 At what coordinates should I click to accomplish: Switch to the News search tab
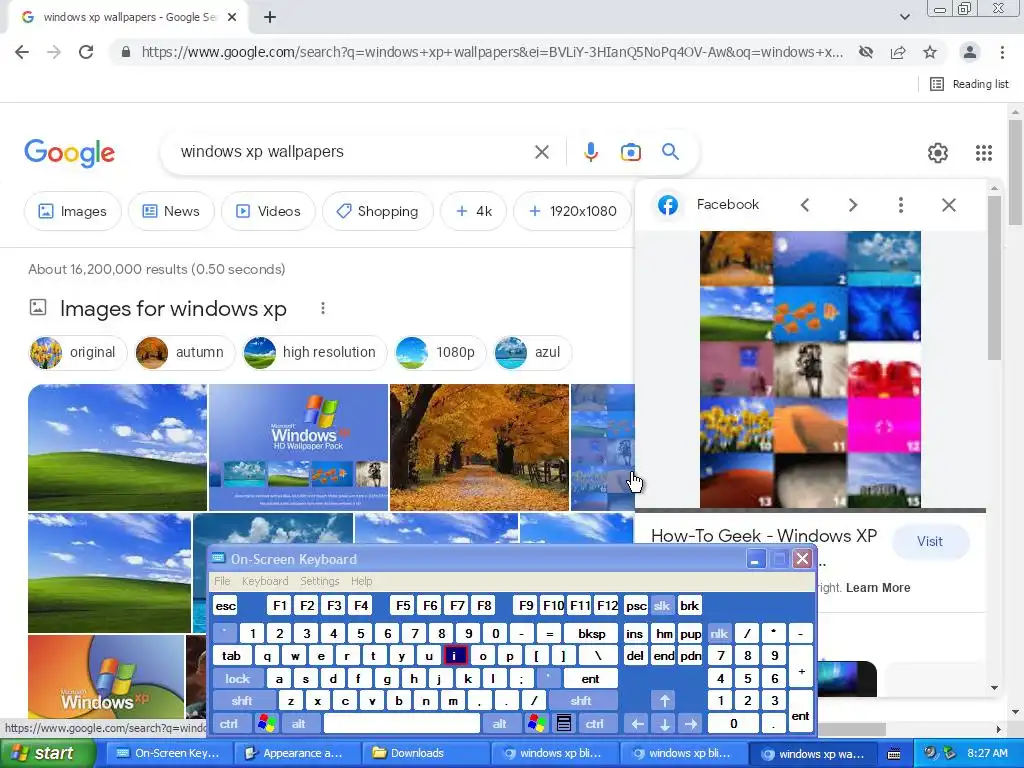(x=171, y=211)
